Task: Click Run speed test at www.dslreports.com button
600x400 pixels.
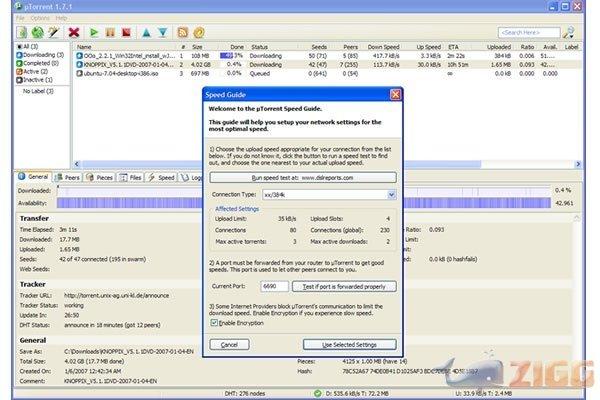Action: pos(303,178)
